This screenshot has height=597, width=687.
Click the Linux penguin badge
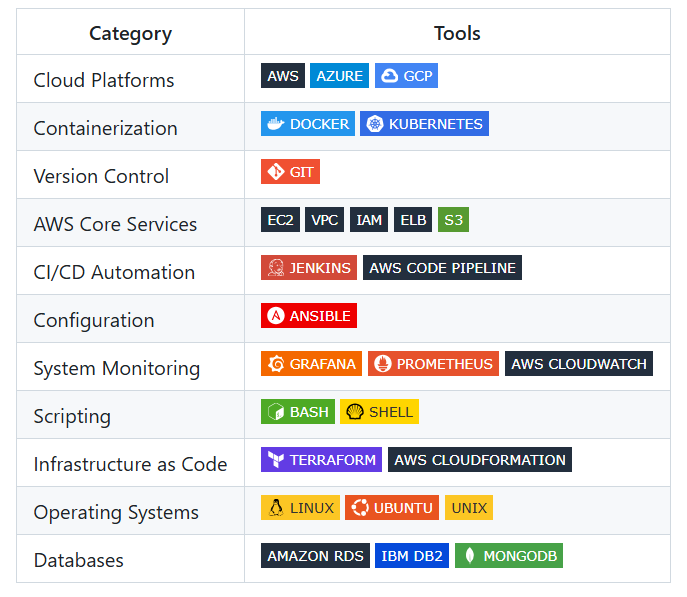click(300, 508)
